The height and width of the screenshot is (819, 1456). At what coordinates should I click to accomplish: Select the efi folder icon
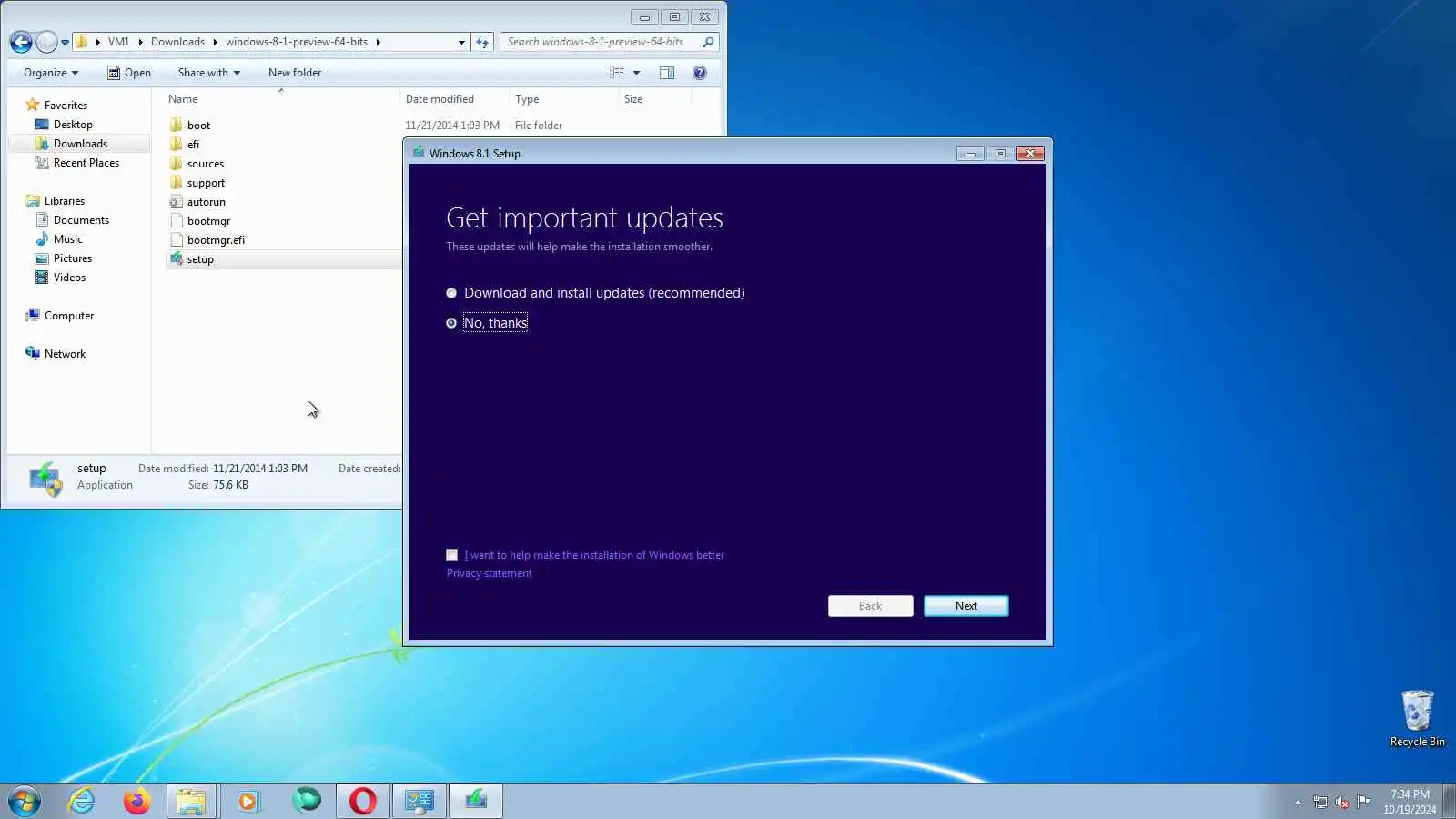point(177,145)
